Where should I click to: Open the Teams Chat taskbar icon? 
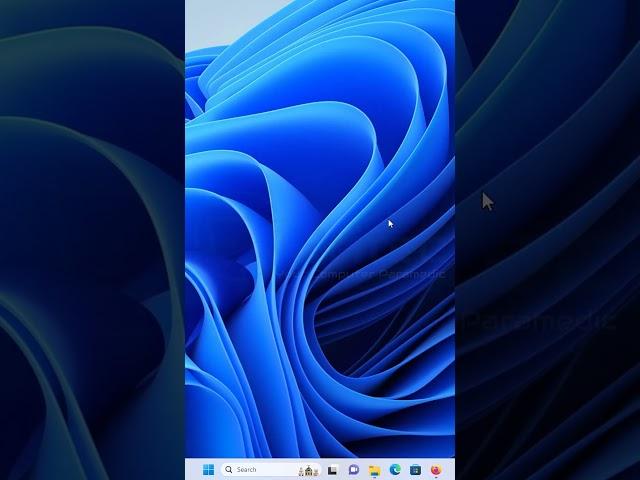(x=353, y=470)
